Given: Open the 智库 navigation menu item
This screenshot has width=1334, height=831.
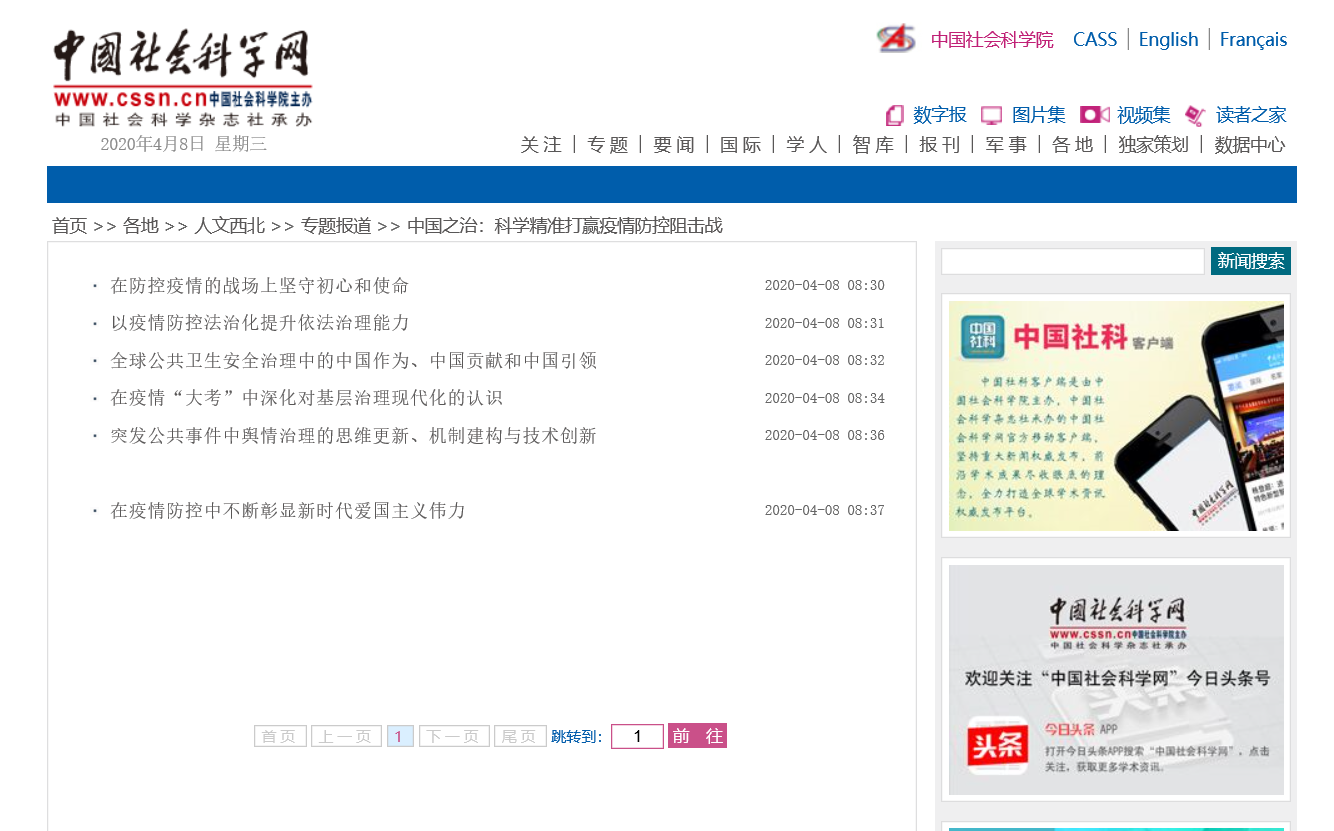Looking at the screenshot, I should 873,145.
